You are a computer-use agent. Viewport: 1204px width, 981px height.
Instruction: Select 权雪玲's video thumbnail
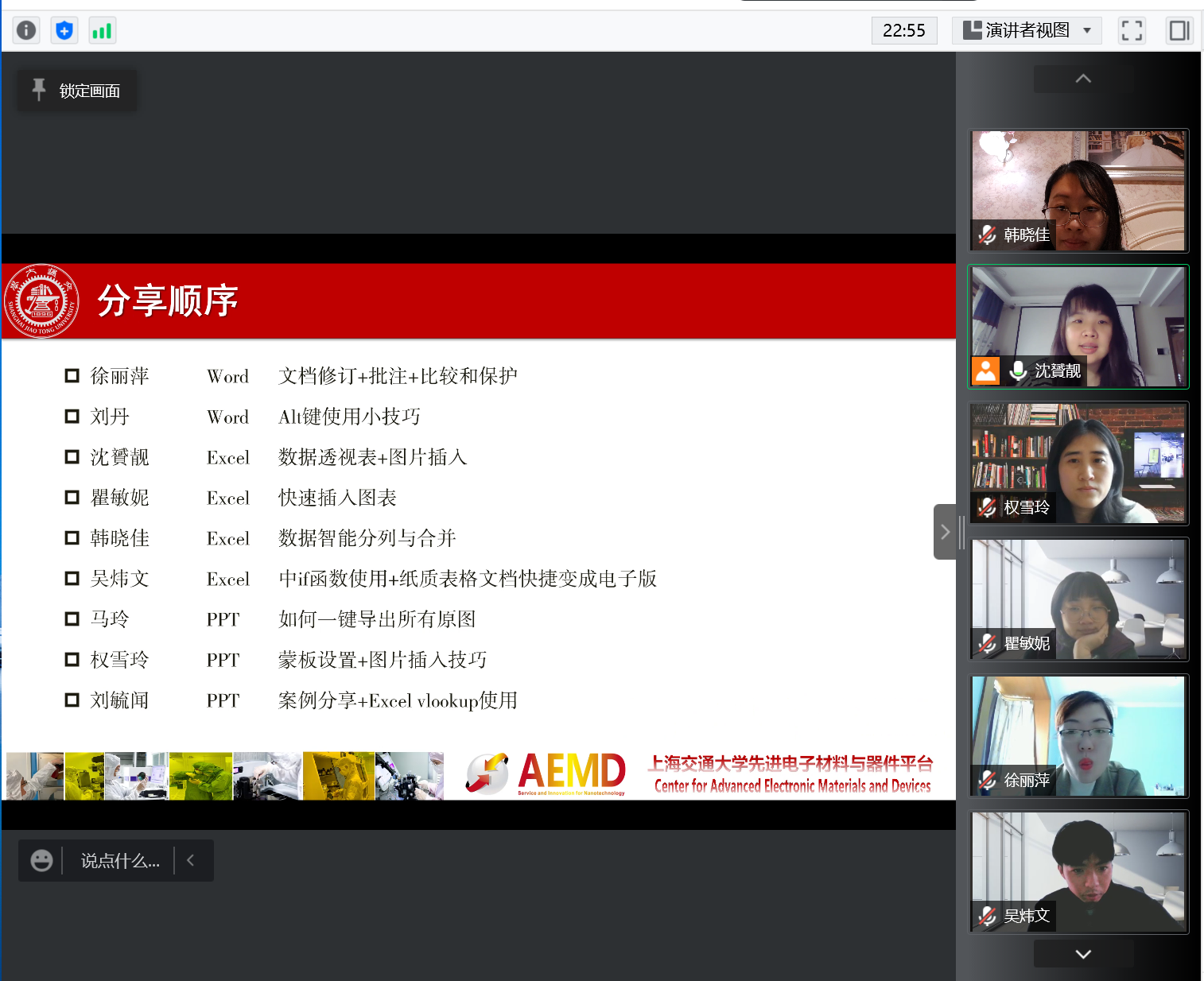tap(1078, 463)
